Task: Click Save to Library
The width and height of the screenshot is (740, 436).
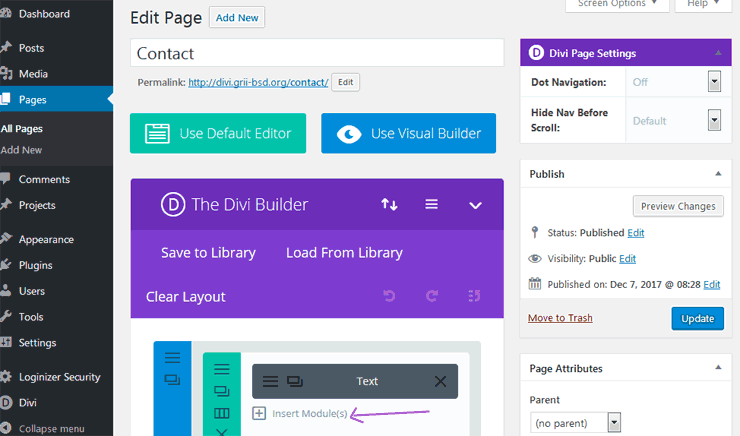Action: click(x=208, y=252)
